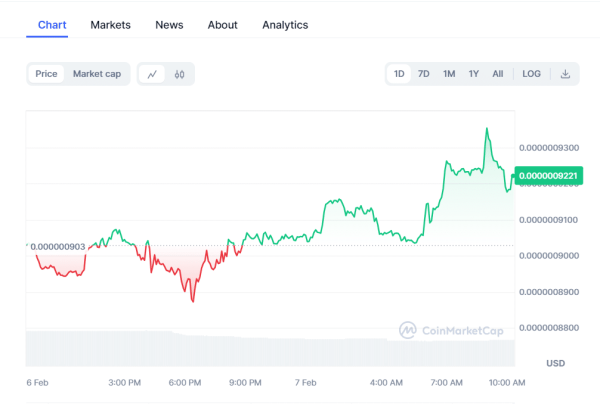Click the 9:00 PM time label
Image resolution: width=600 pixels, height=404 pixels.
[245, 383]
